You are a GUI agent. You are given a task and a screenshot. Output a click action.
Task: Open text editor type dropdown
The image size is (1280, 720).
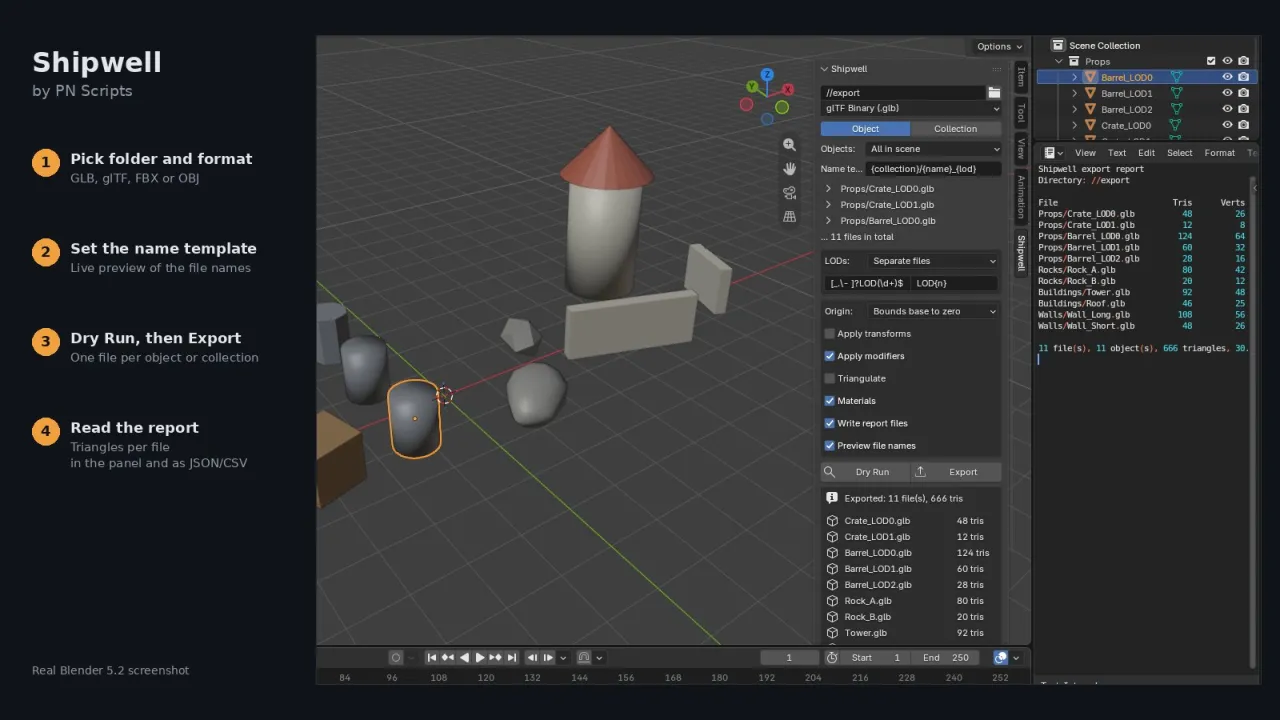pyautogui.click(x=1053, y=153)
